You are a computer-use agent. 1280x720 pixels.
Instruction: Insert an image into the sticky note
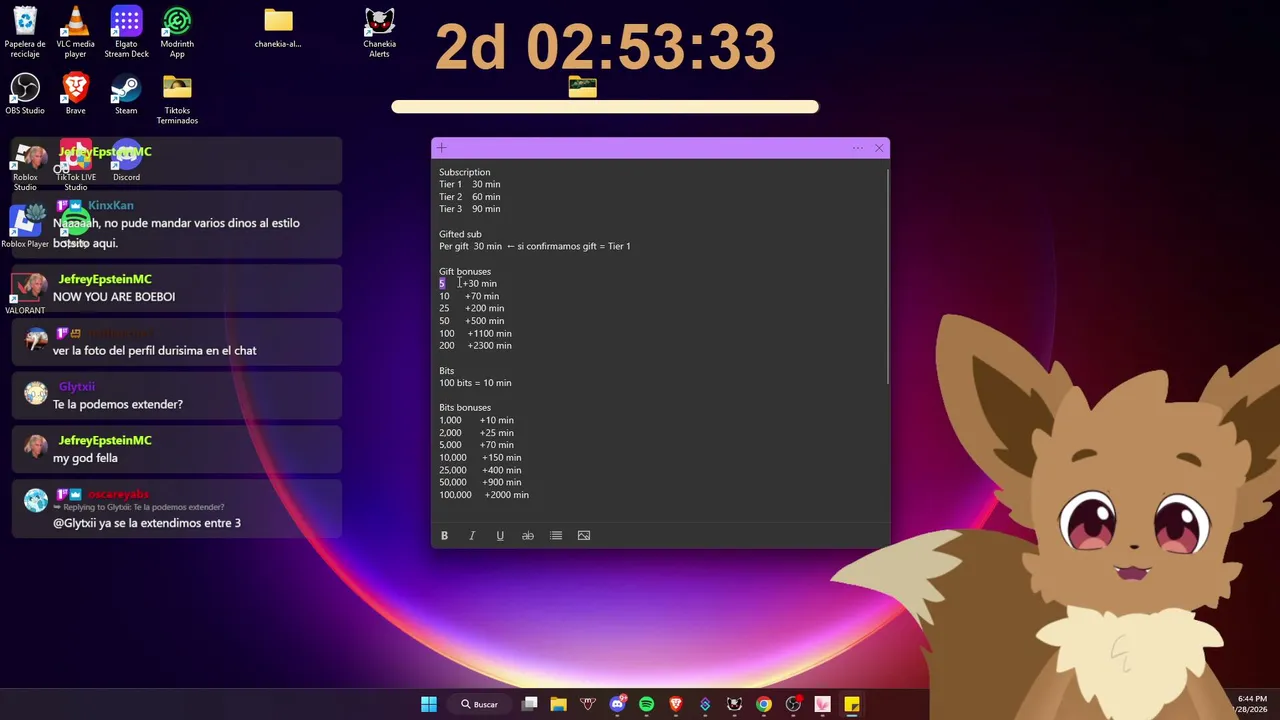coord(584,536)
